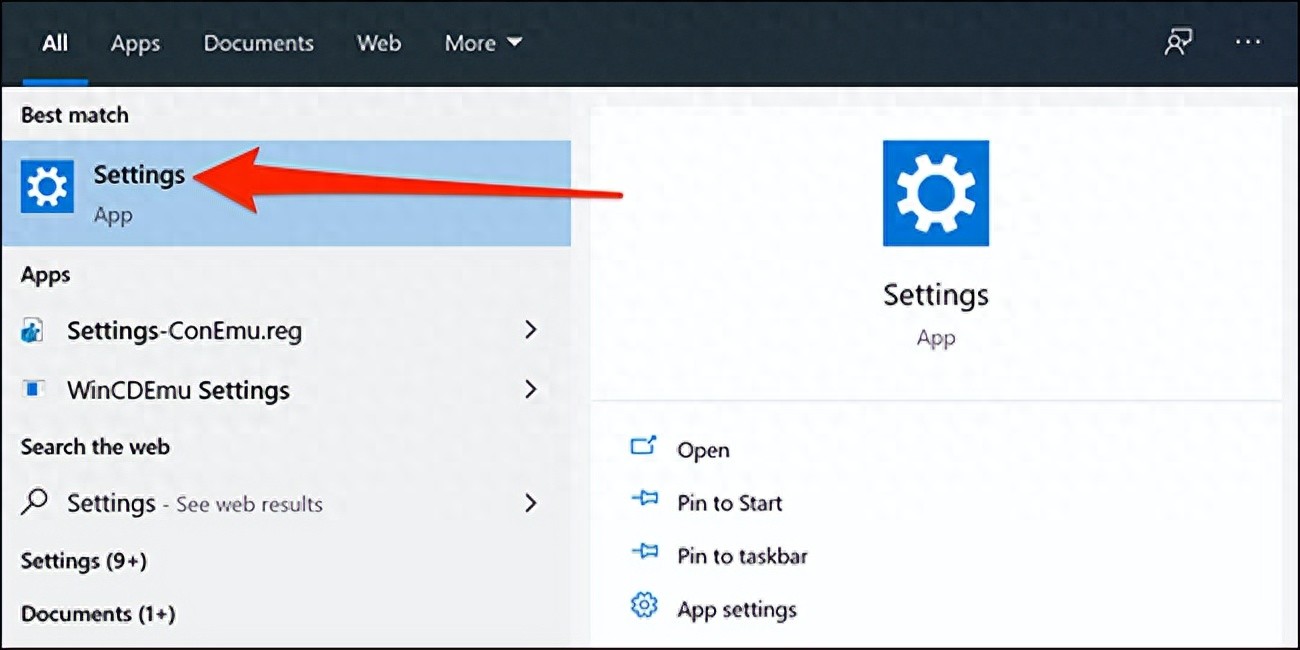Choose Pin to taskbar action
Screen dimensions: 1300x650
click(742, 556)
